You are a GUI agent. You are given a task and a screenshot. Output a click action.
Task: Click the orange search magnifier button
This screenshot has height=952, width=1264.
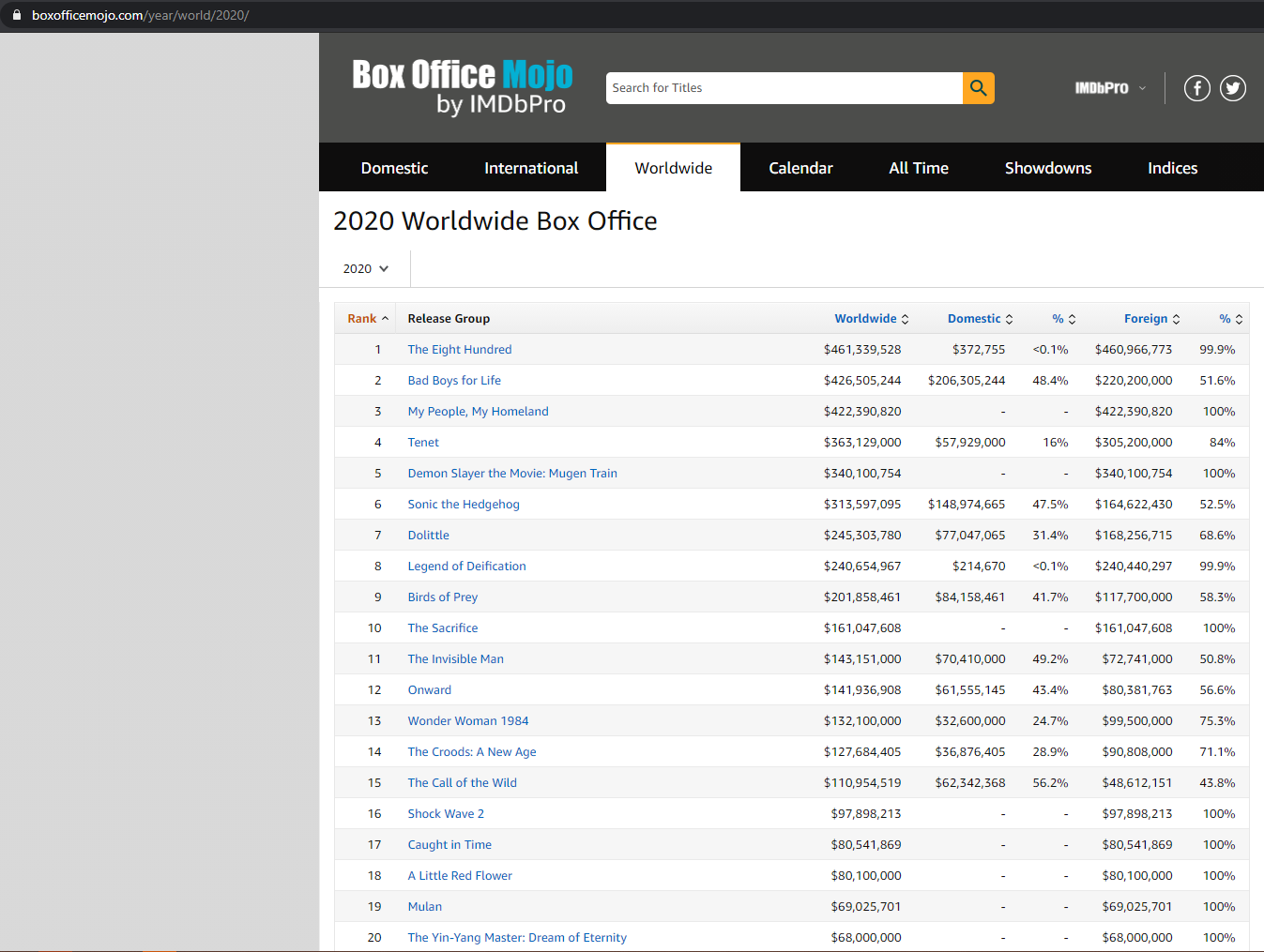(978, 88)
